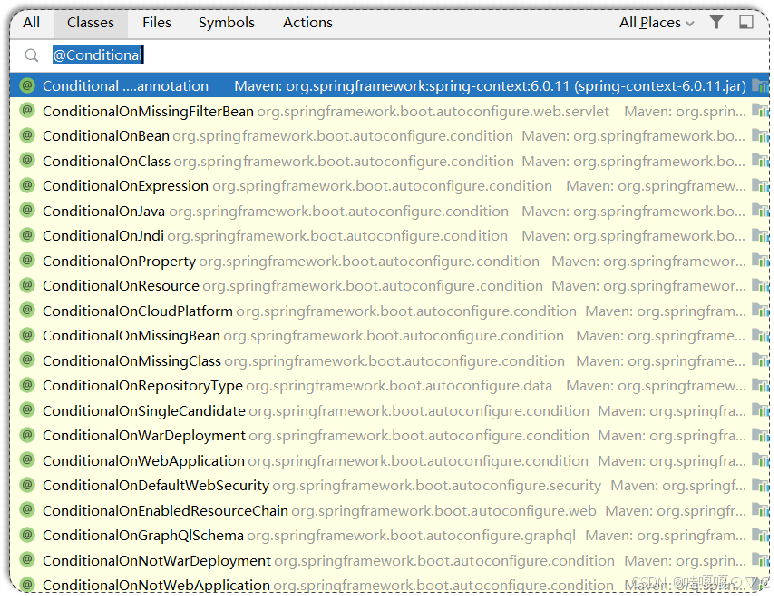This screenshot has height=596, width=774.
Task: Click library icon on ConditionalOnWebApplication row
Action: coord(760,460)
